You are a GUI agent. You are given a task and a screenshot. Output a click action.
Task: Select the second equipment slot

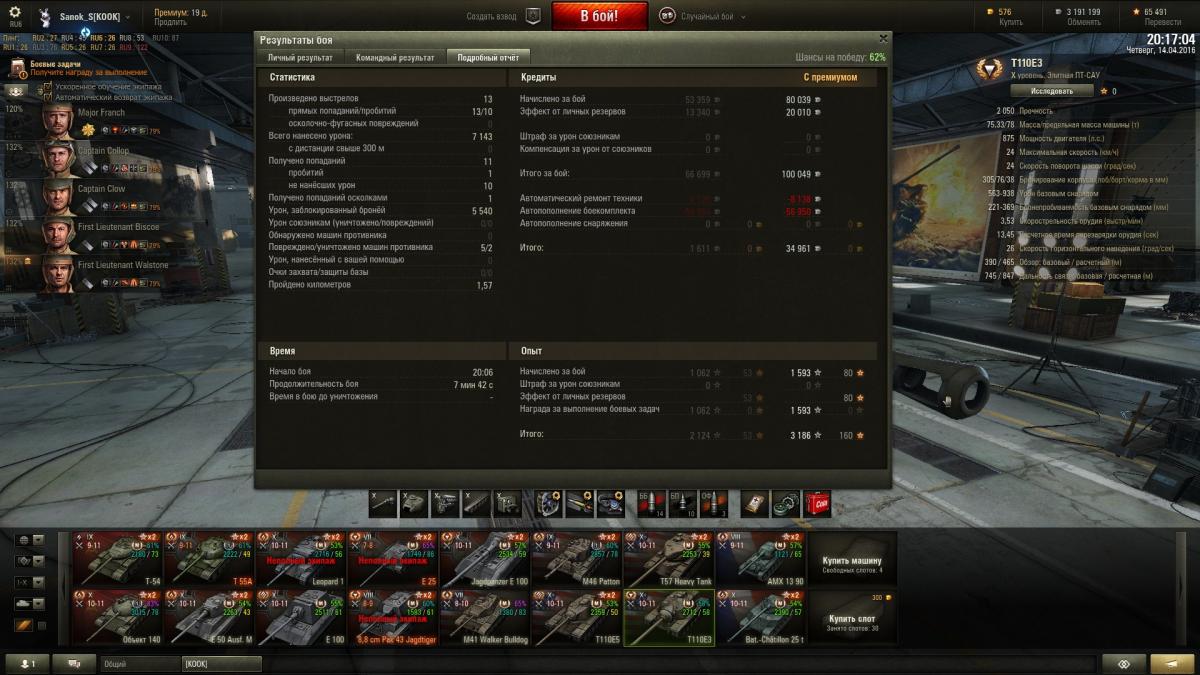(580, 503)
